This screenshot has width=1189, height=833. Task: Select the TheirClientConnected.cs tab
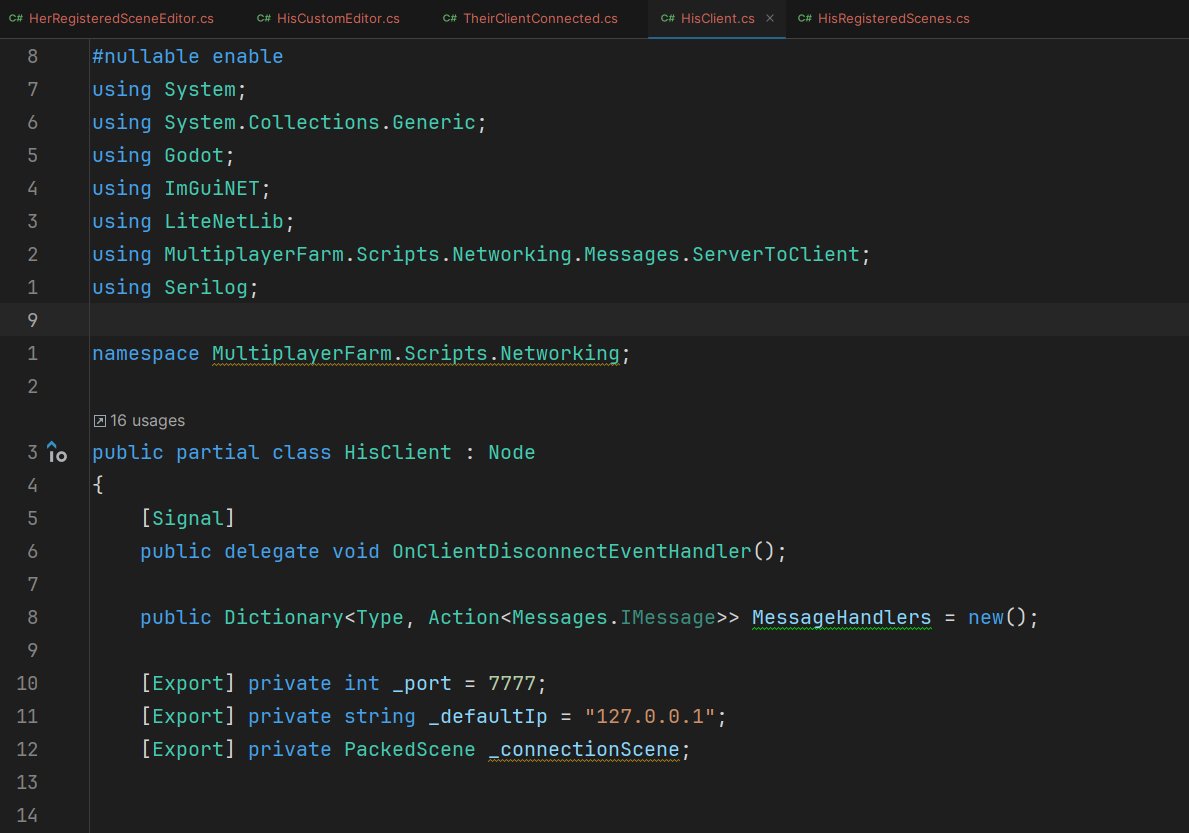(530, 18)
